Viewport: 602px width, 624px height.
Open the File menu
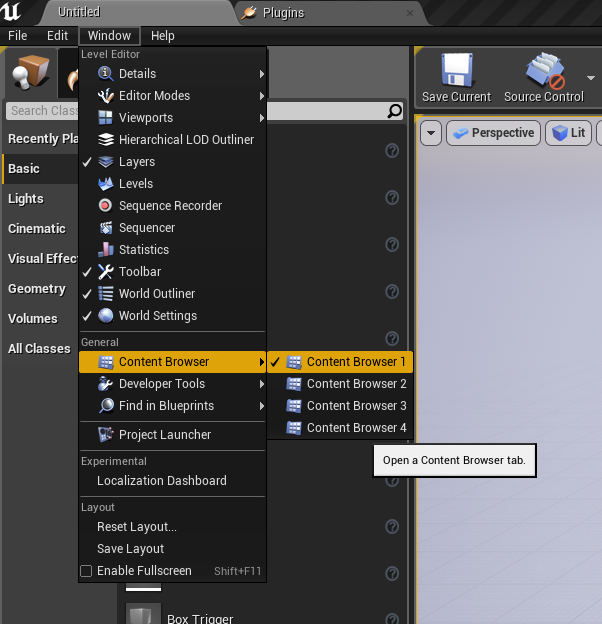[x=18, y=36]
